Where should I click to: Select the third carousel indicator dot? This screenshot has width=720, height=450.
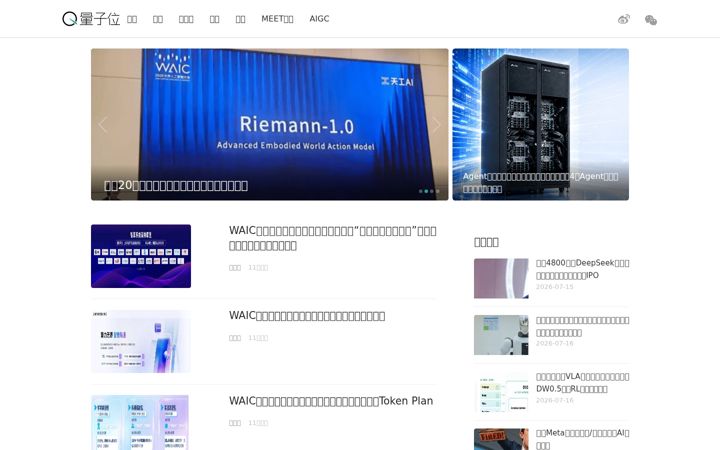432,191
